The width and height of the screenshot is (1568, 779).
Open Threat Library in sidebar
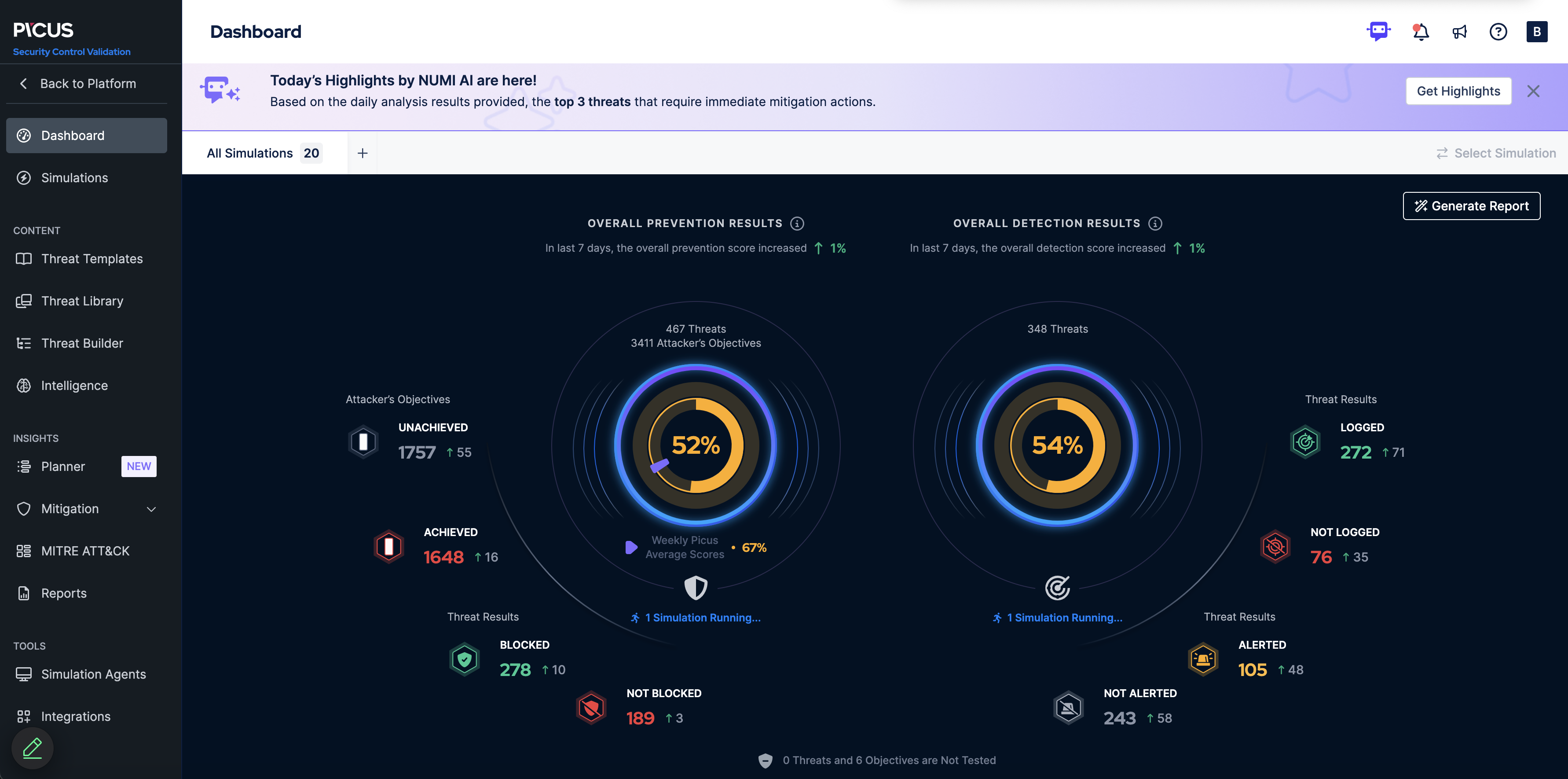[82, 301]
